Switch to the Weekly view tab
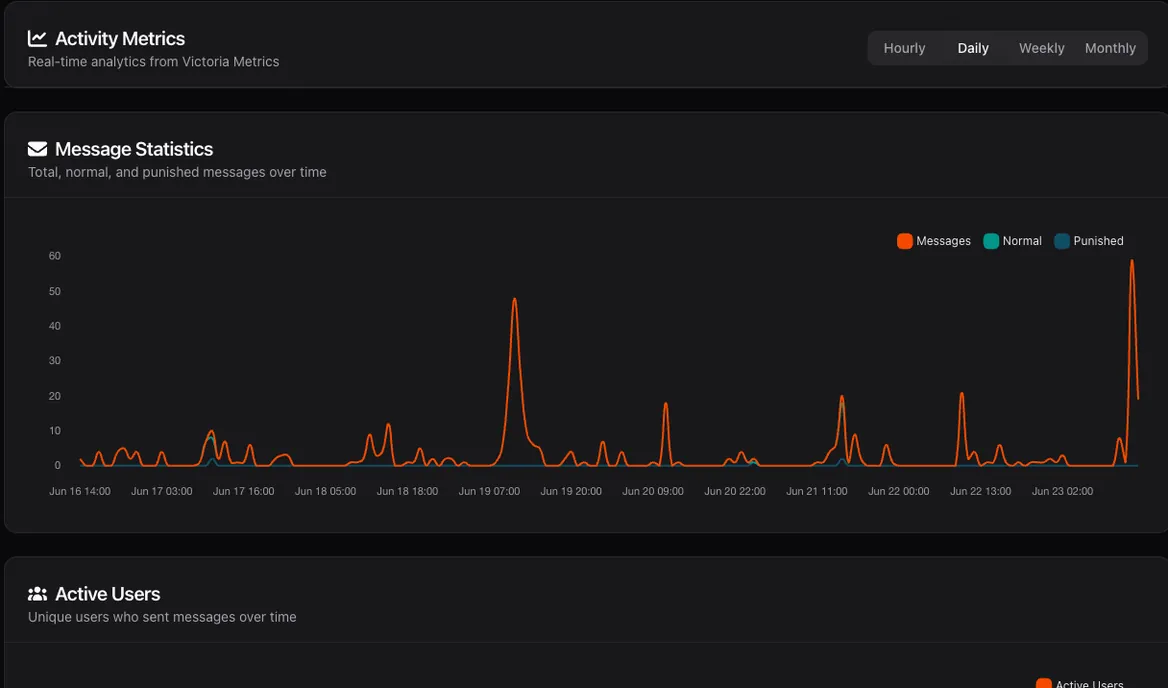This screenshot has height=688, width=1168. [x=1041, y=48]
